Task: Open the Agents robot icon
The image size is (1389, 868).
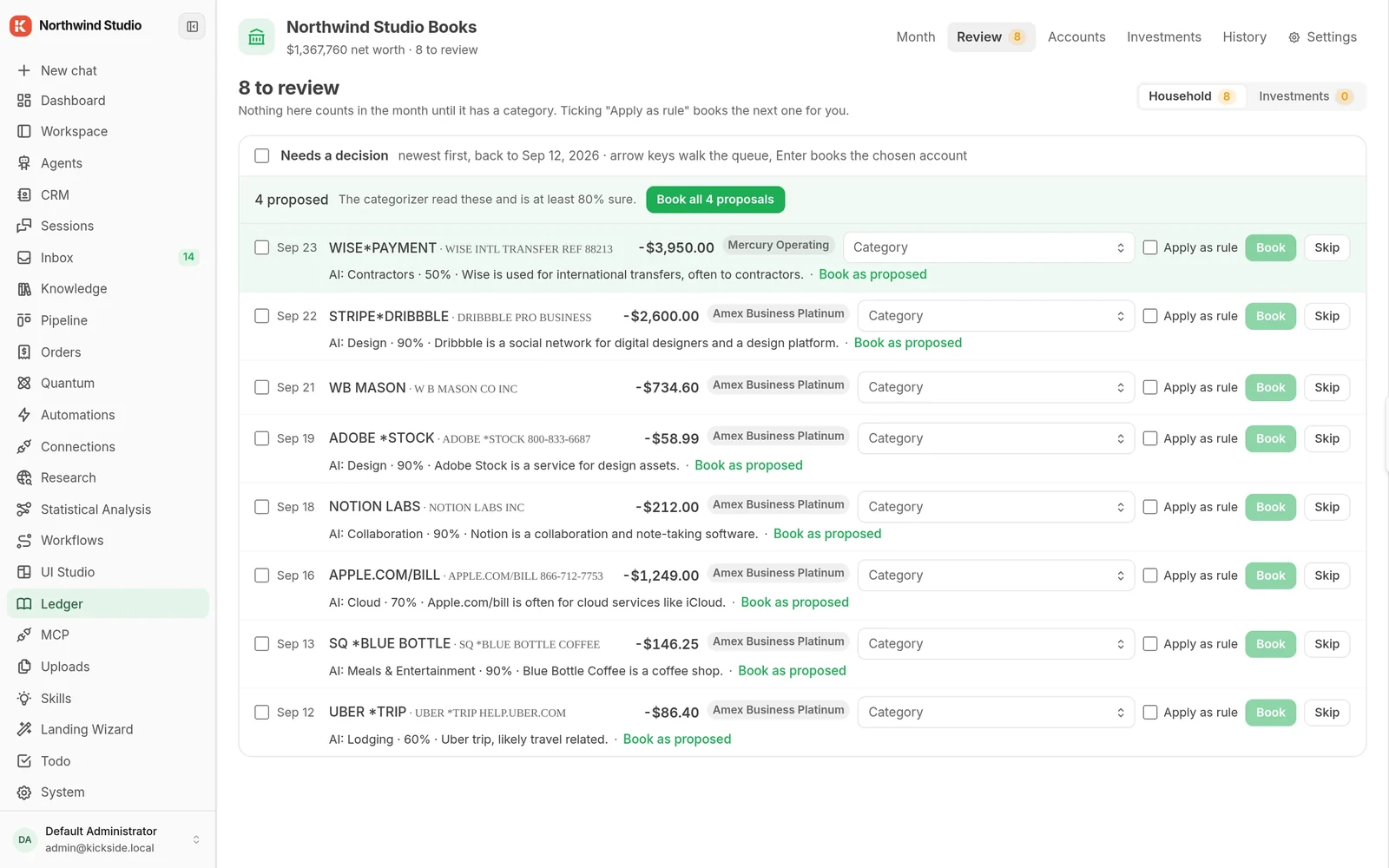Action: (24, 163)
